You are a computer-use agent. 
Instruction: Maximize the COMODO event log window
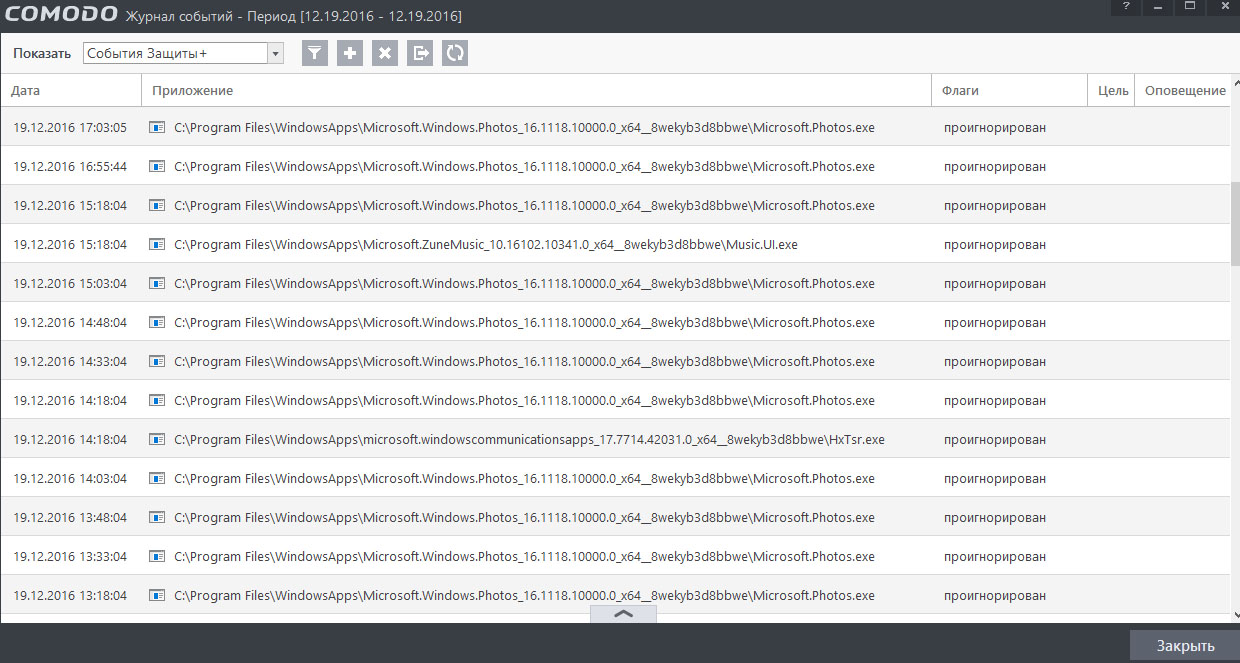point(1190,7)
